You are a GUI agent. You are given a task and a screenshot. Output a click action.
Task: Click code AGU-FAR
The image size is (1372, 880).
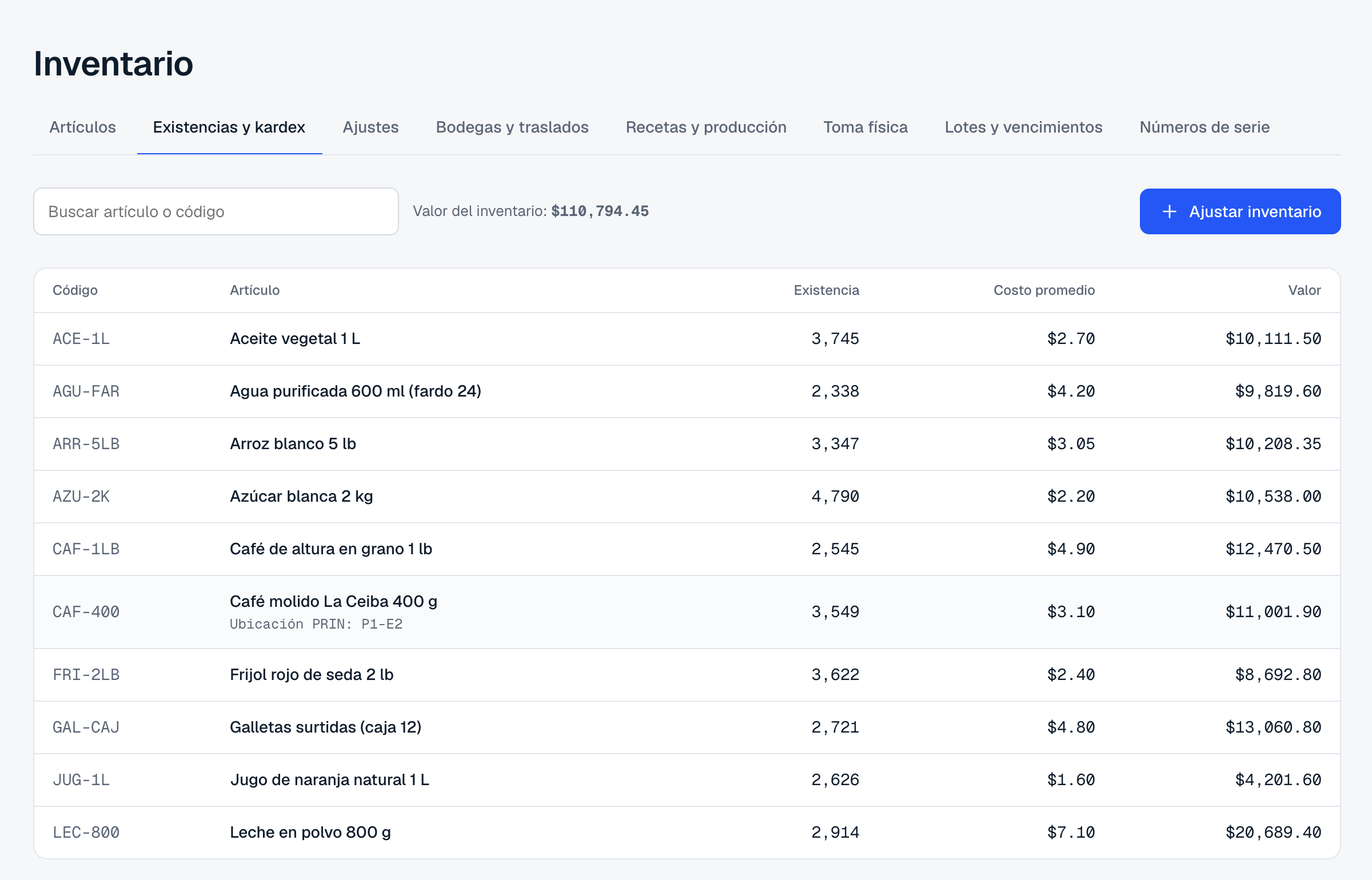tap(86, 391)
